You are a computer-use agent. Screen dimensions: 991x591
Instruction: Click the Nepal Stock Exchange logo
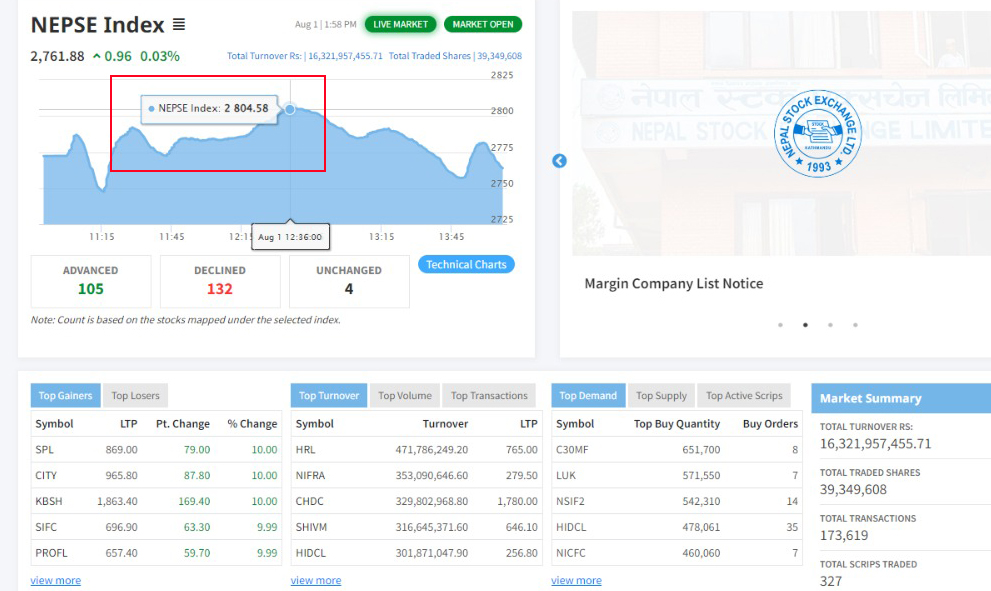(x=817, y=134)
